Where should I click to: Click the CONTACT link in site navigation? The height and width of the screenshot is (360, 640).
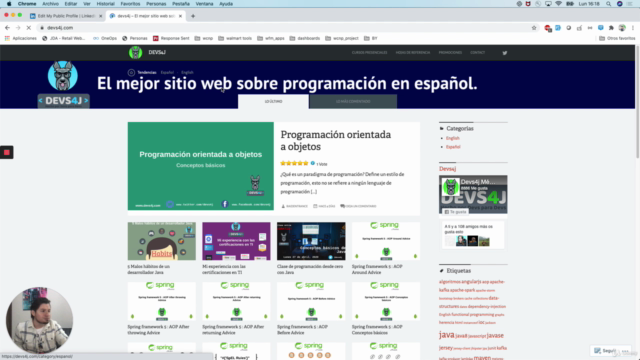(478, 53)
